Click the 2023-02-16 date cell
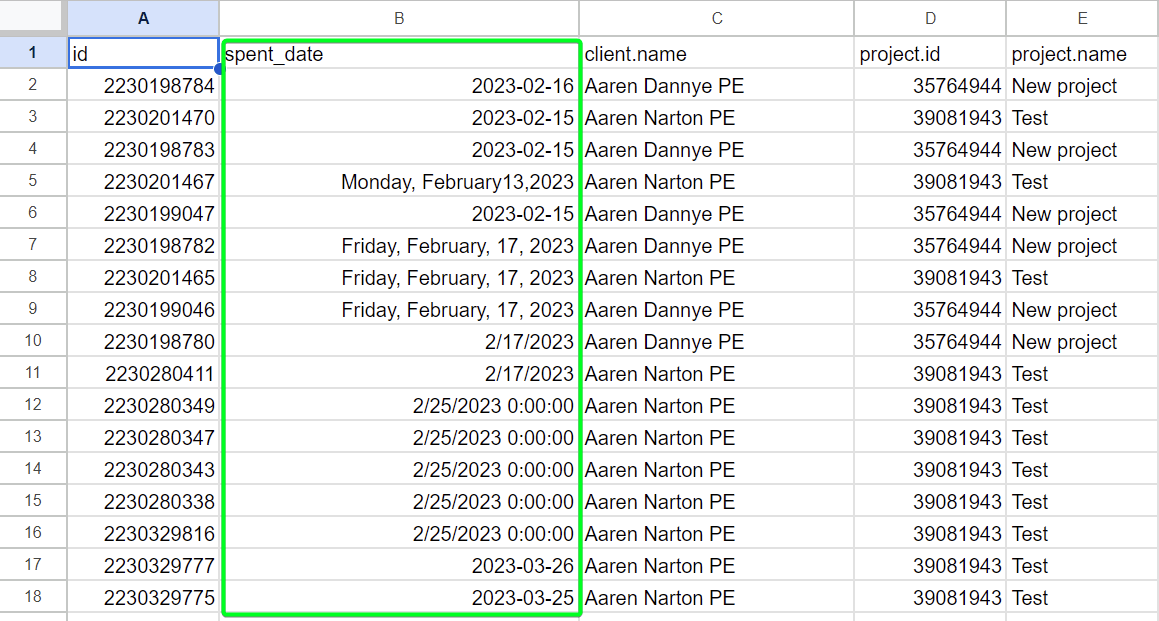This screenshot has width=1159, height=621. [400, 86]
